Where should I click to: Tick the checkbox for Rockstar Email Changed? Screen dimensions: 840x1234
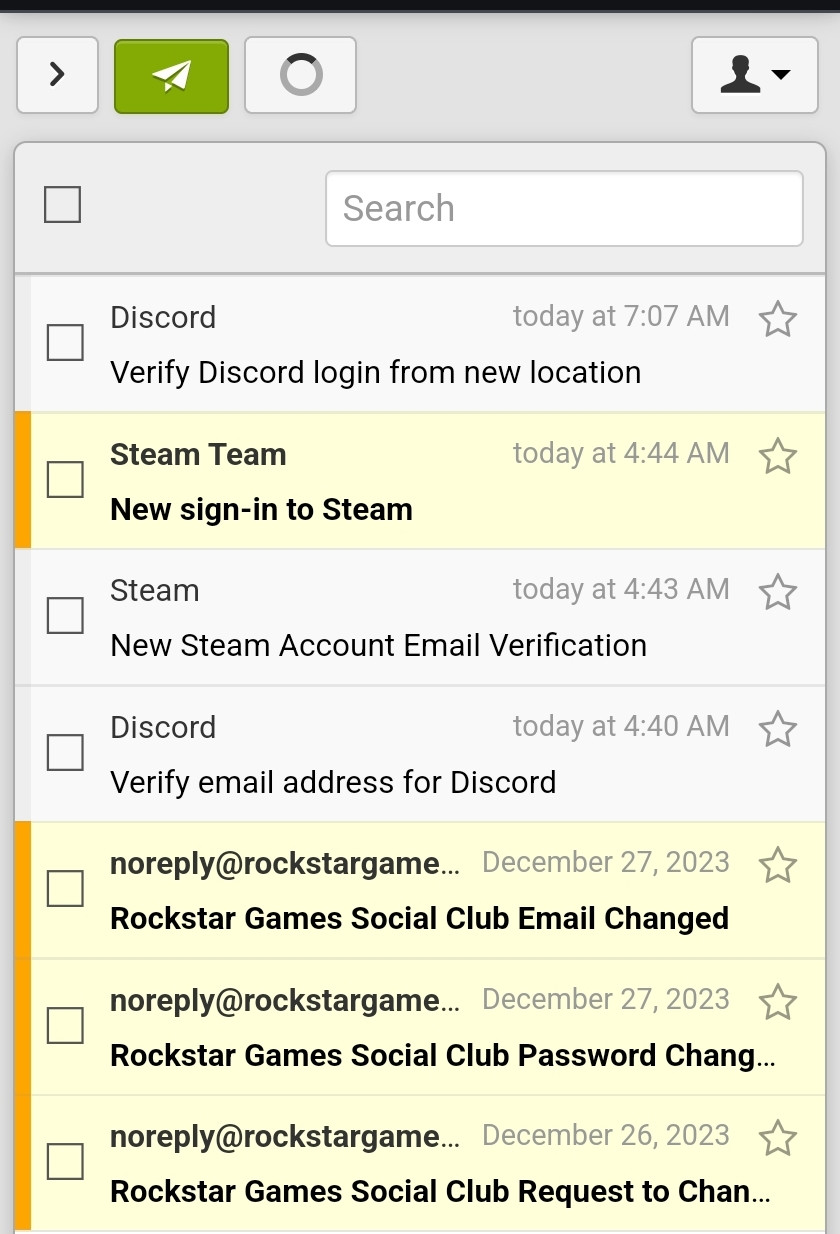(66, 889)
